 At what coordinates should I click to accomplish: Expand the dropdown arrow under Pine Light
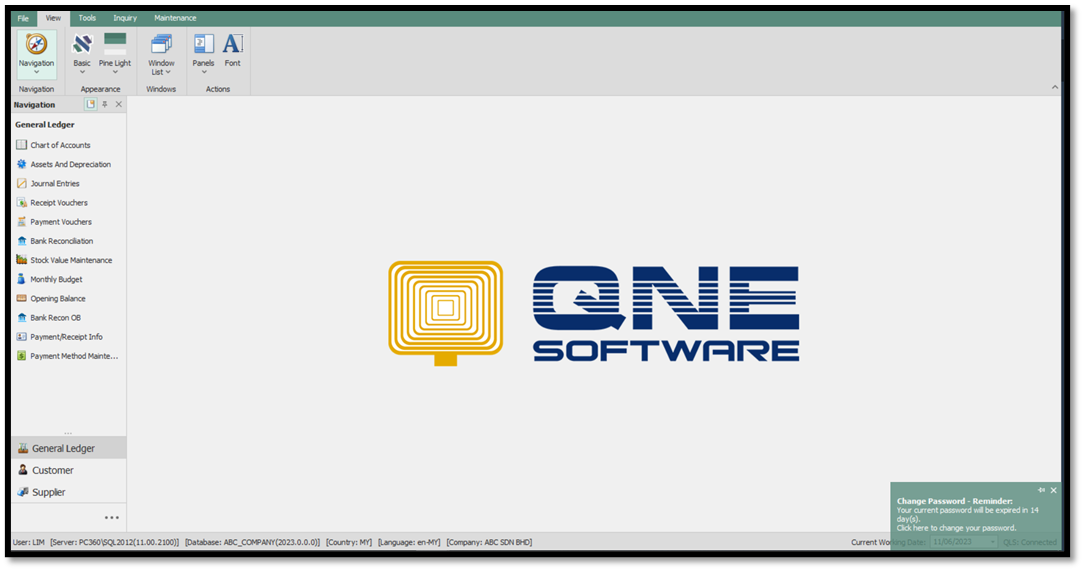(115, 72)
